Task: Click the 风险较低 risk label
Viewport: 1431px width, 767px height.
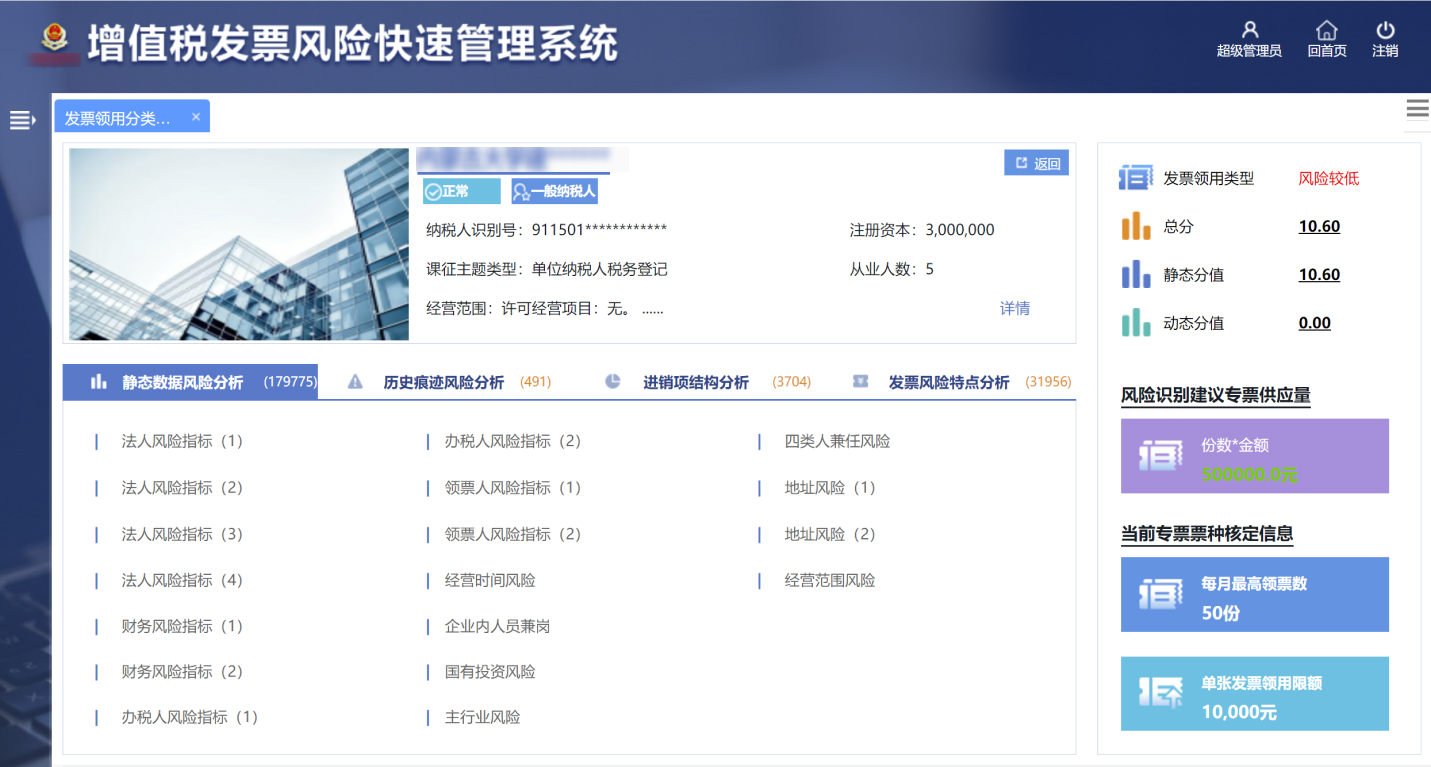Action: tap(1329, 179)
